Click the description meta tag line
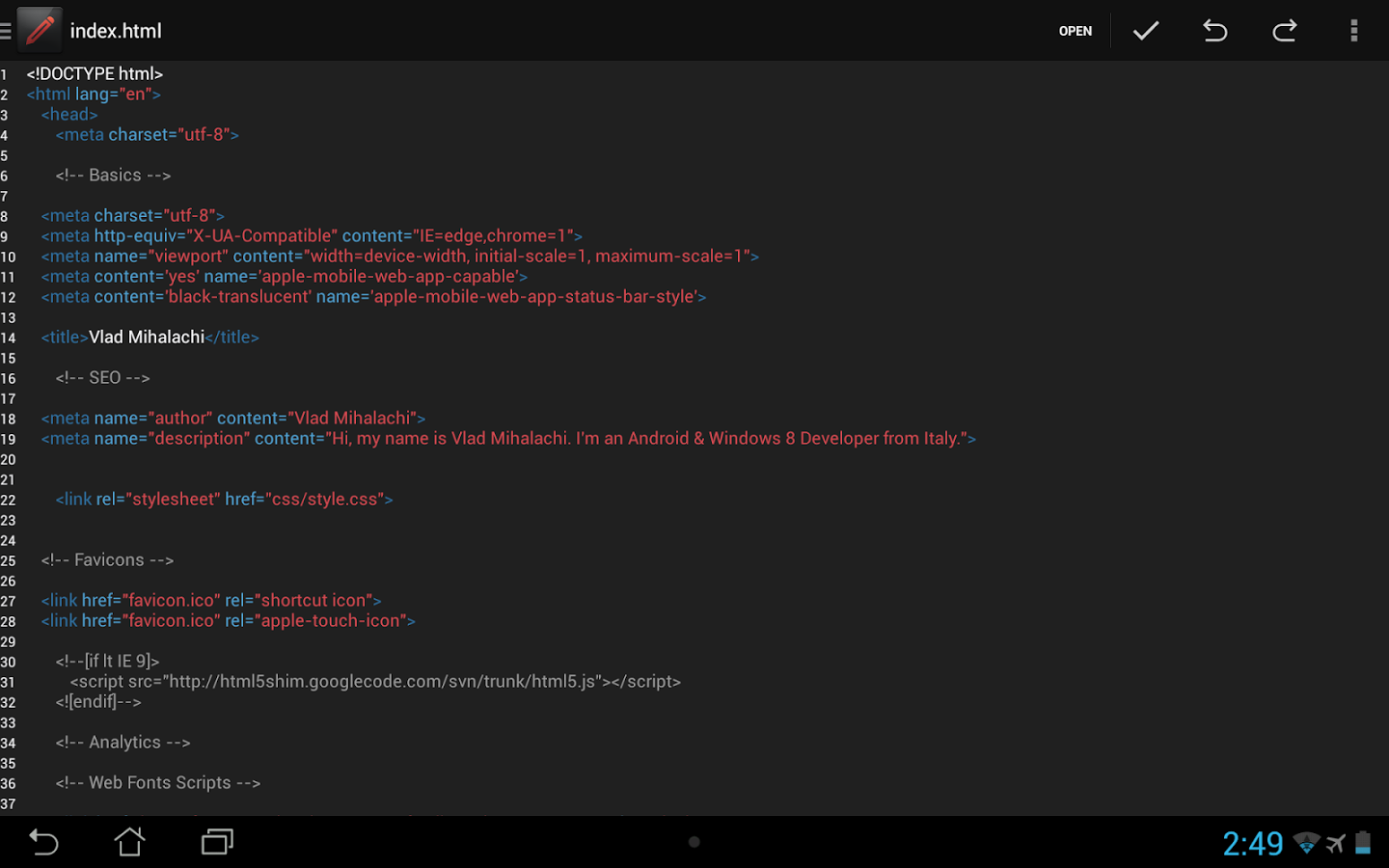Viewport: 1389px width, 868px height. 508,438
